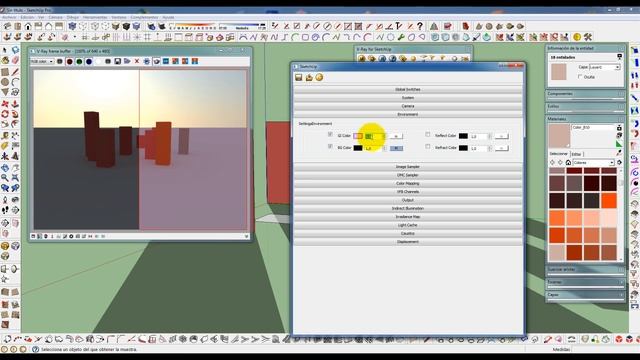This screenshot has width=640, height=360.
Task: Expand the Estilos panel header
Action: [x=585, y=106]
